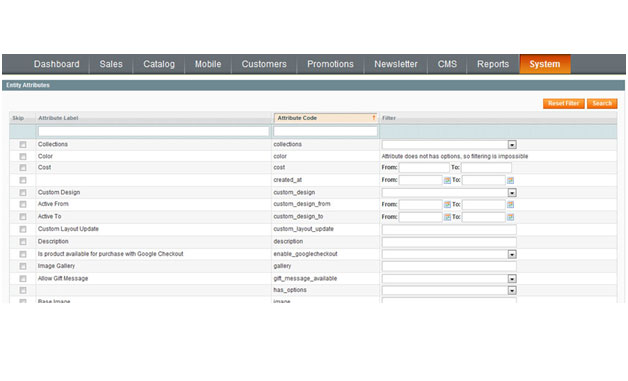Focus the Attribute Code search field
Viewport: 628px width, 381px height.
pos(325,131)
